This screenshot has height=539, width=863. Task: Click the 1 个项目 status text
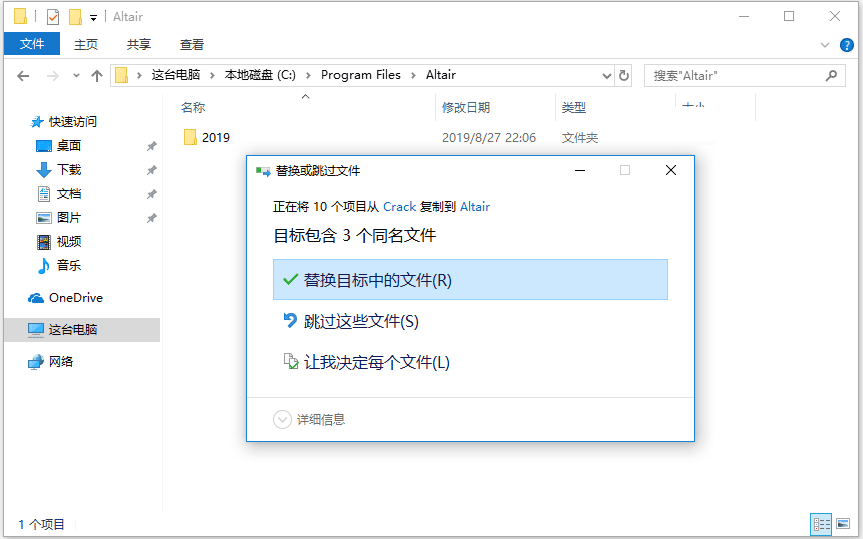point(41,524)
